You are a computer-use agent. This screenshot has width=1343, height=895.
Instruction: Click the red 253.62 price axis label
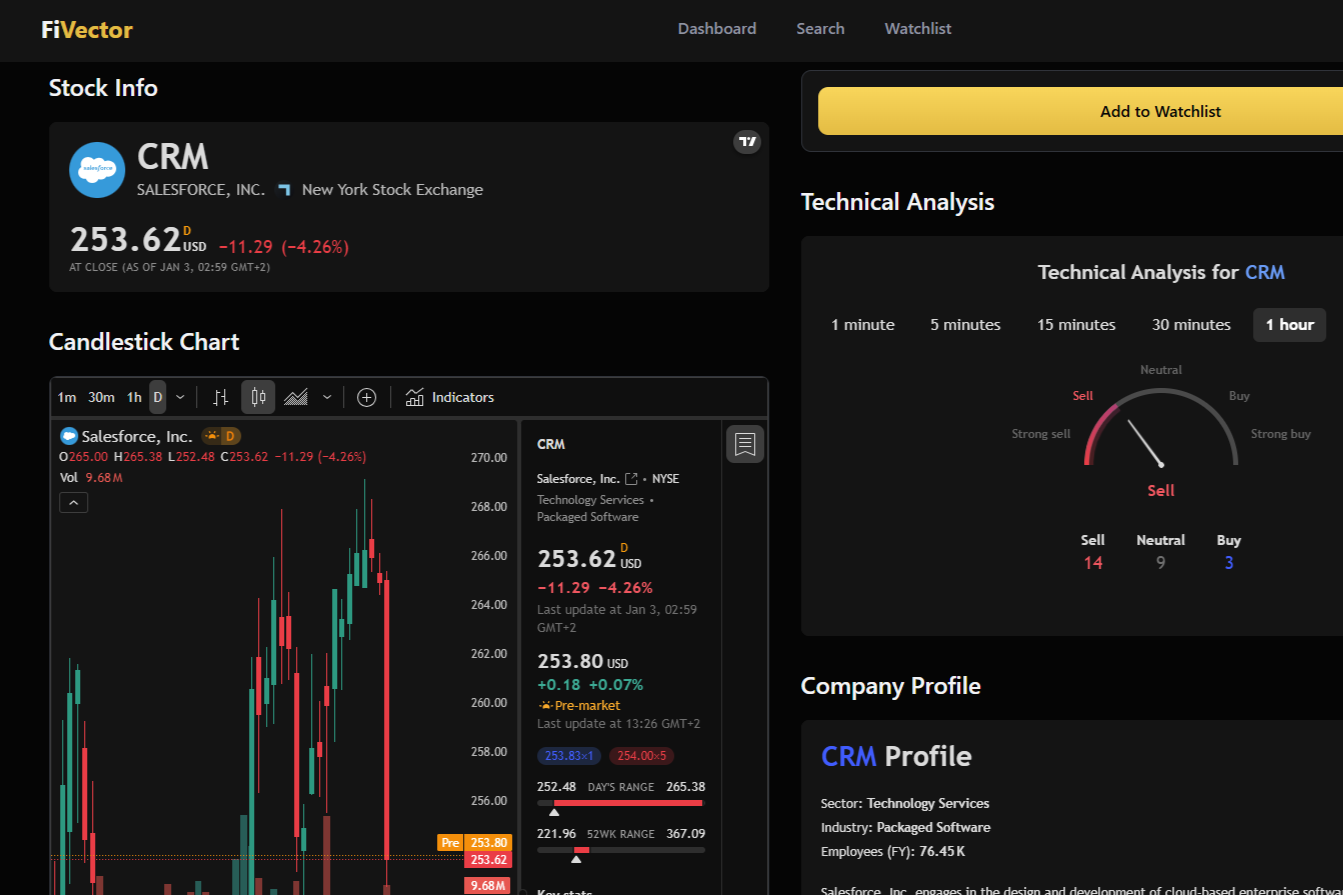(489, 860)
